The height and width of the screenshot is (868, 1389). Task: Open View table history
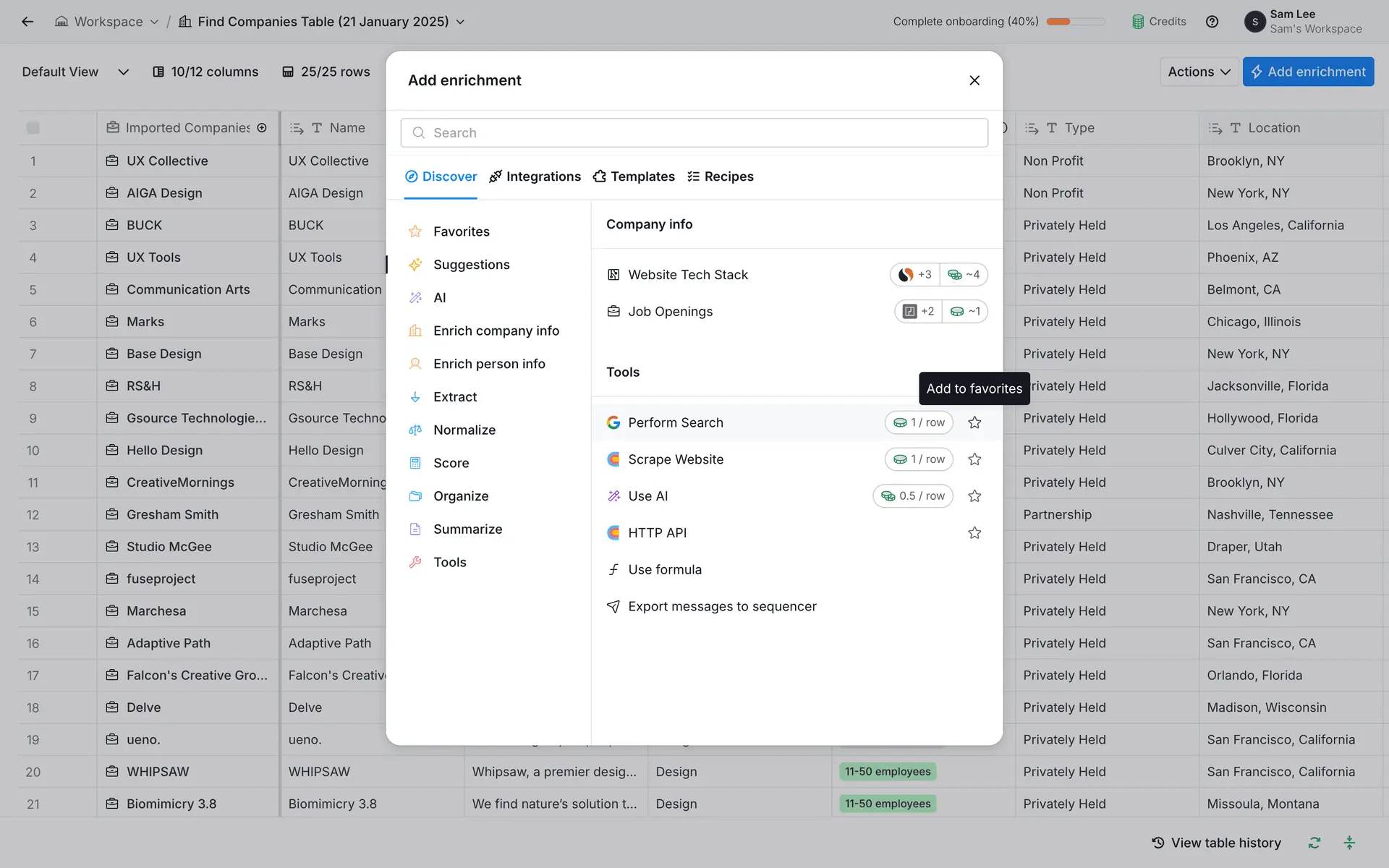pos(1216,843)
